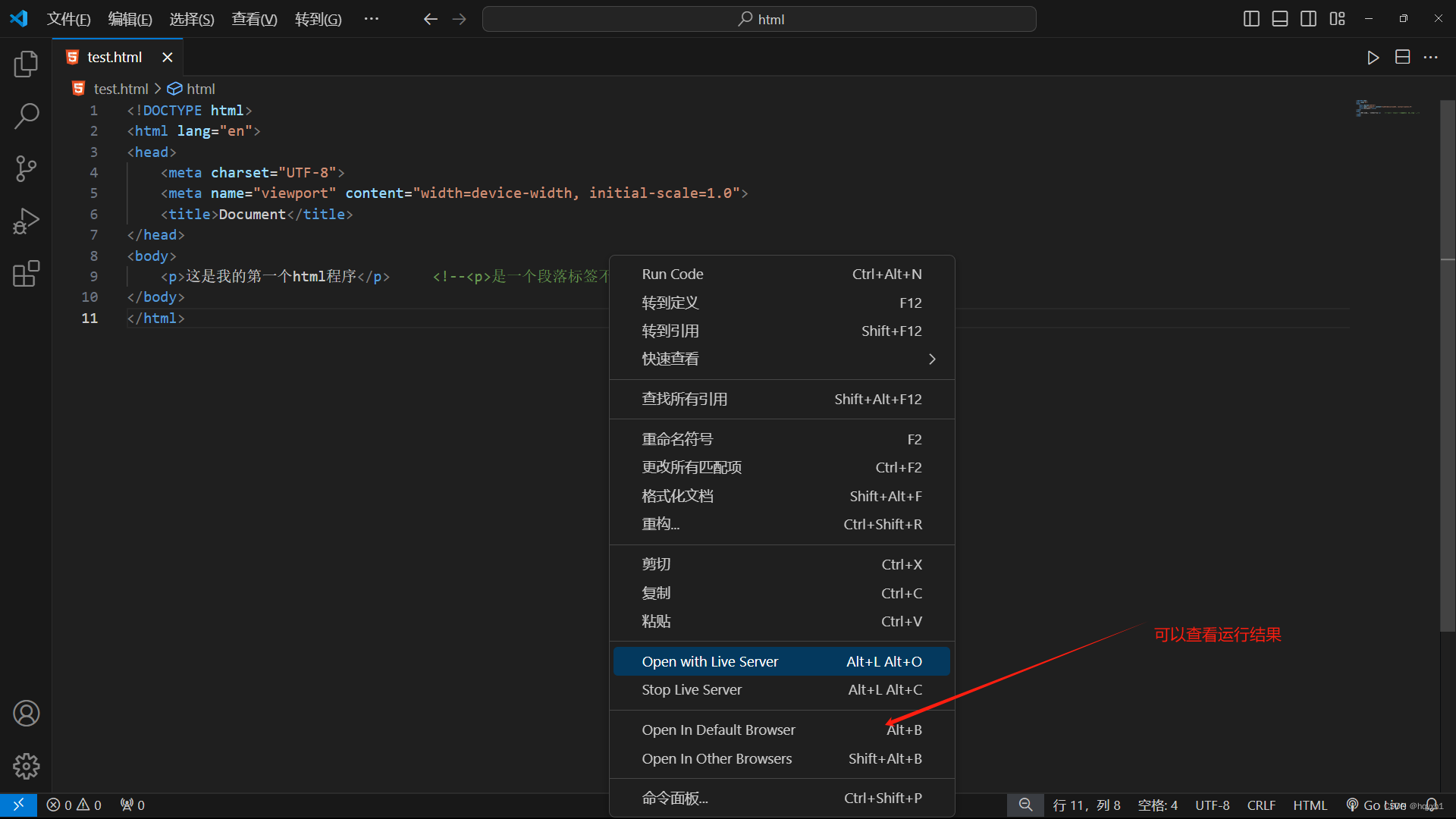Open Run and Debug view
This screenshot has width=1456, height=819.
point(26,221)
